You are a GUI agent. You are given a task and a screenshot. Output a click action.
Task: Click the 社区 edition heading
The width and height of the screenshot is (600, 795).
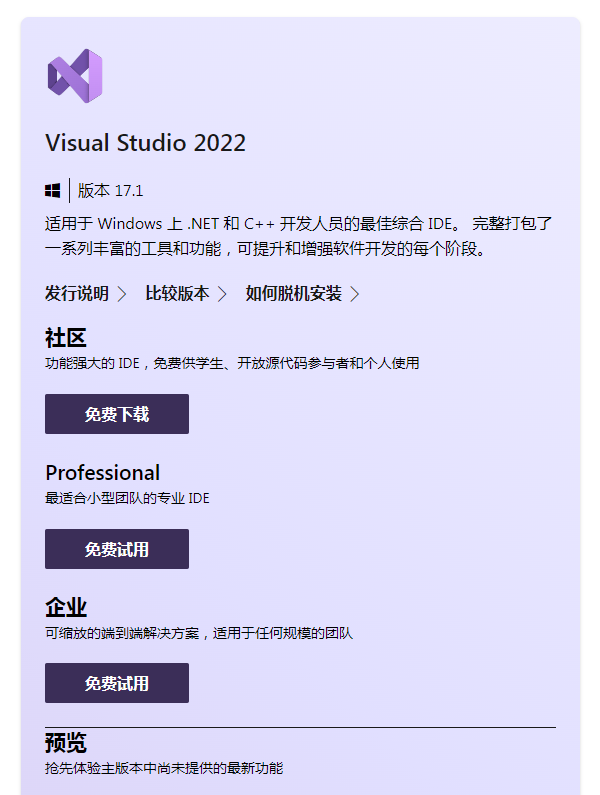[66, 338]
